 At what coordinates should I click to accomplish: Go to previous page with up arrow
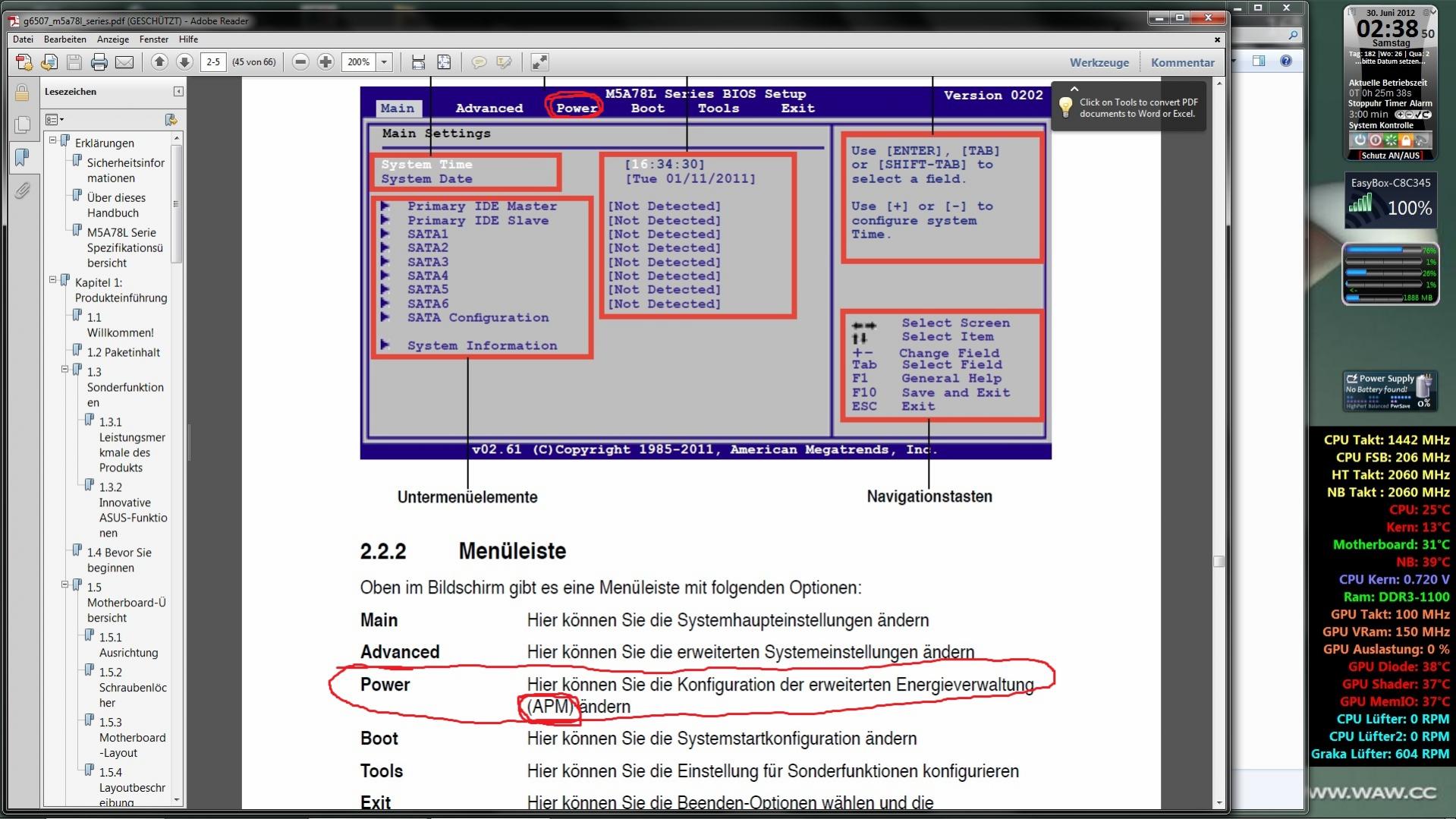coord(159,62)
